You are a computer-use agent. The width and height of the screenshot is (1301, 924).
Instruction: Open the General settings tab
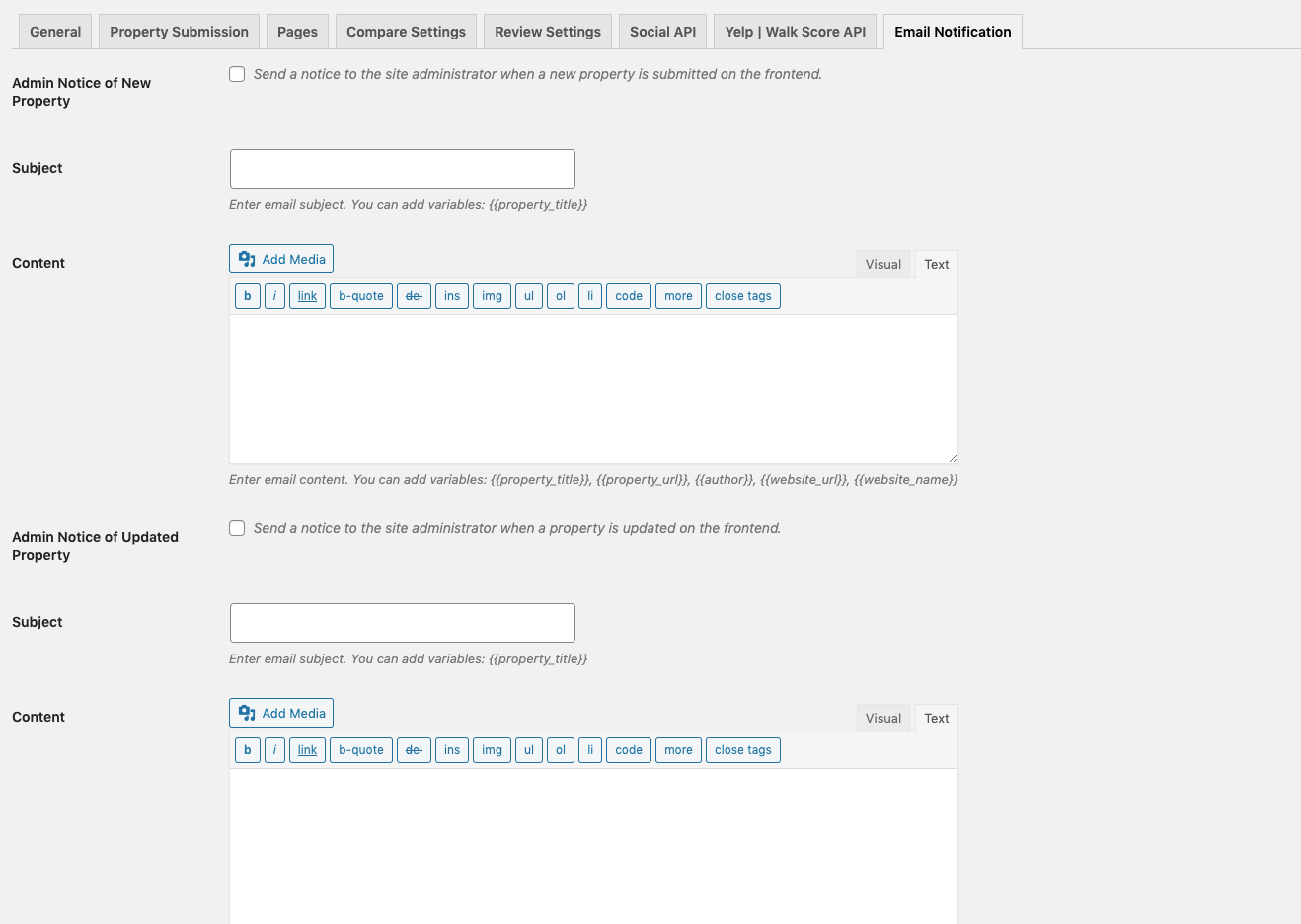(55, 32)
